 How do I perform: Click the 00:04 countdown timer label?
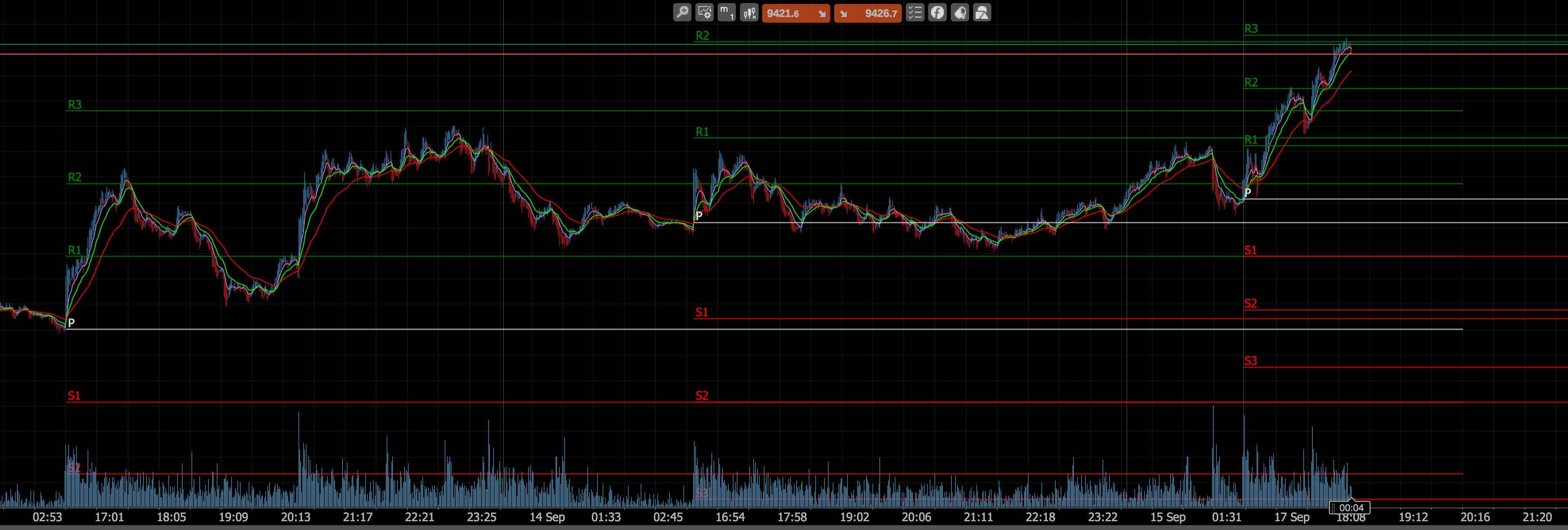pyautogui.click(x=1349, y=507)
